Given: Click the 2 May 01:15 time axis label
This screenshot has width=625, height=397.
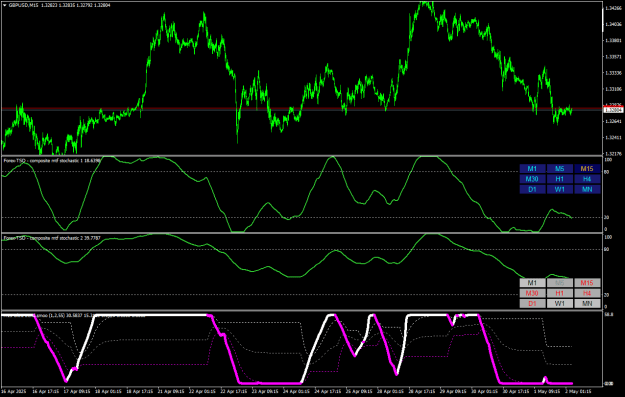Looking at the screenshot, I should pyautogui.click(x=578, y=391).
